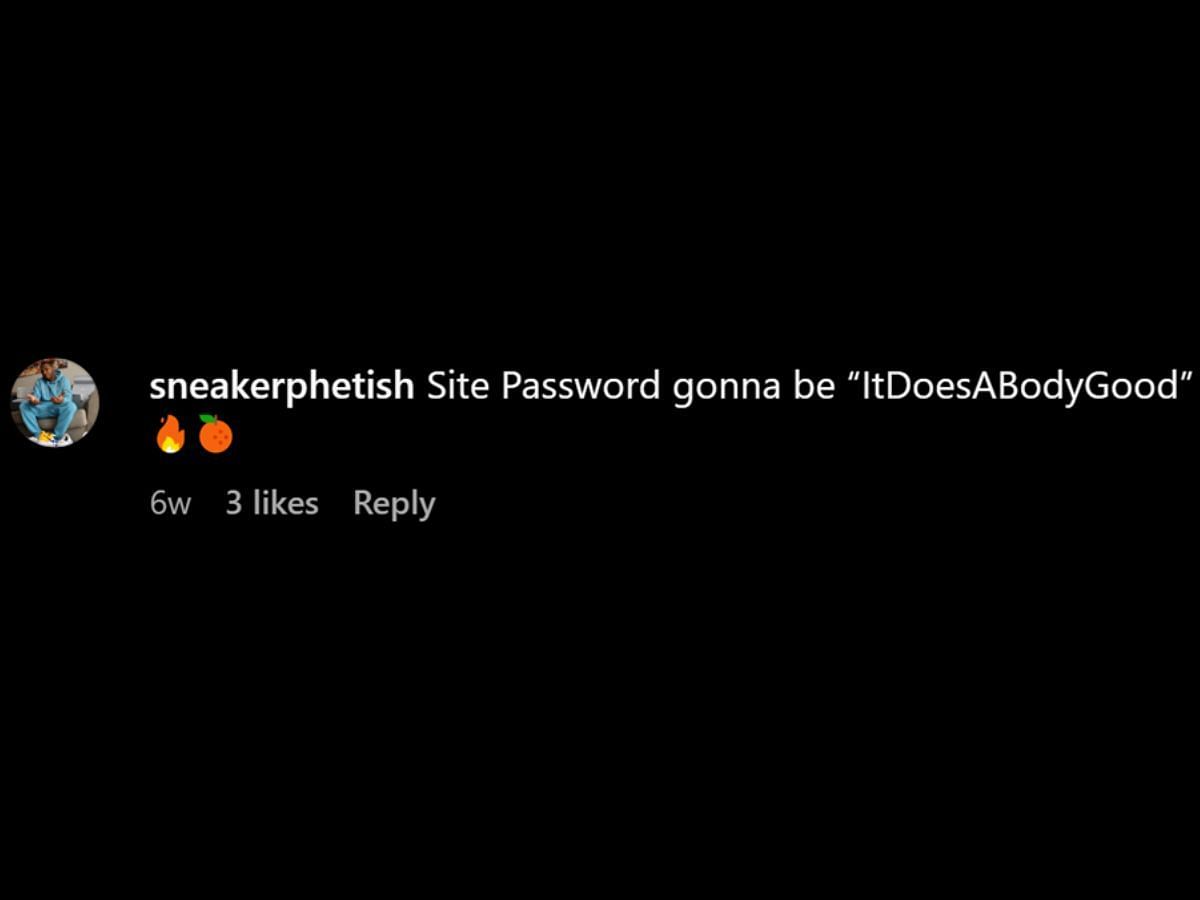Open sneakerphetish's profile picture avatar
This screenshot has width=1200, height=900.
click(x=55, y=403)
